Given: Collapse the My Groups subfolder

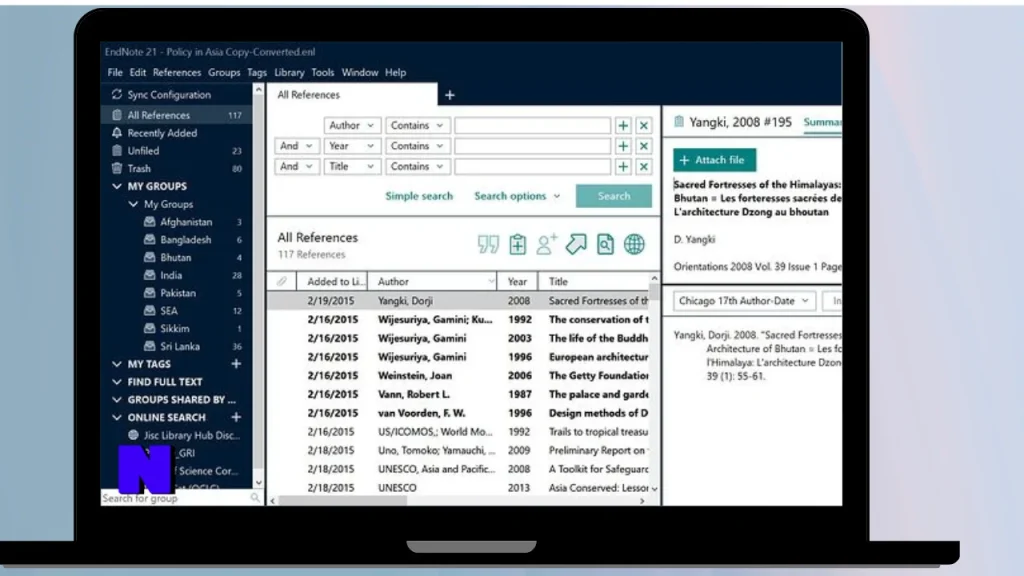Looking at the screenshot, I should (133, 204).
